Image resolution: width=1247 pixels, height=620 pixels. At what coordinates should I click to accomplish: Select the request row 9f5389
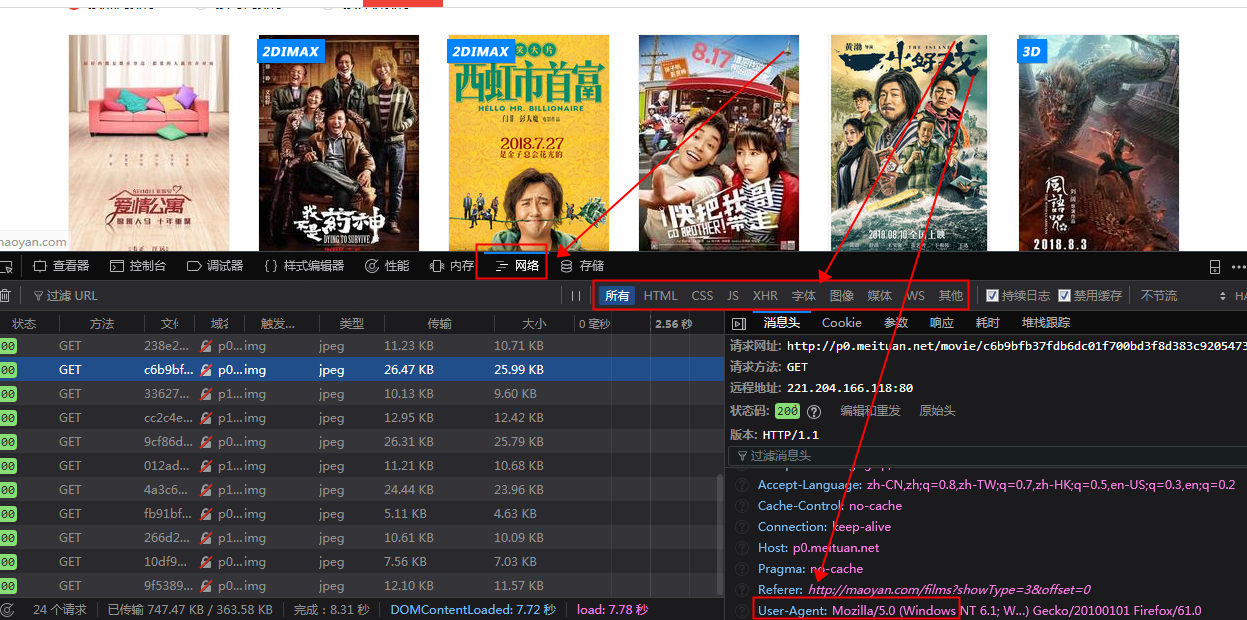359,585
